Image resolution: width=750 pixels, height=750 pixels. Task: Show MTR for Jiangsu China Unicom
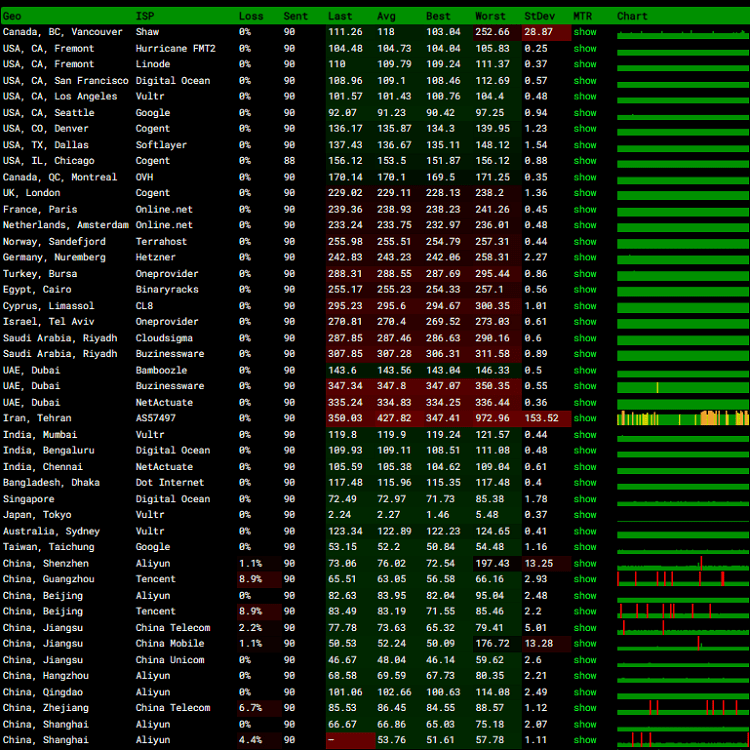(585, 660)
